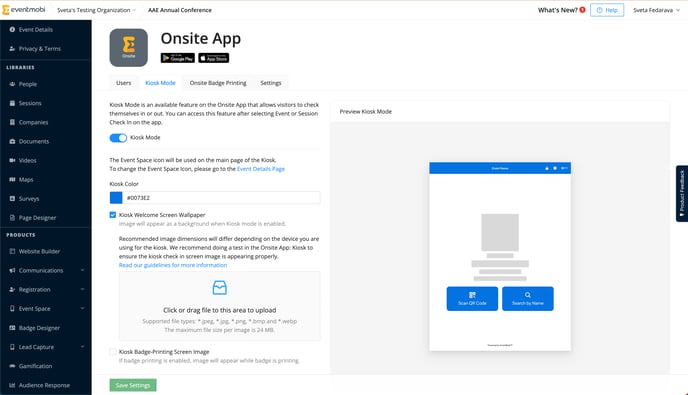The image size is (688, 395).
Task: Open Sveta's Testing Organization dropdown
Action: point(97,10)
